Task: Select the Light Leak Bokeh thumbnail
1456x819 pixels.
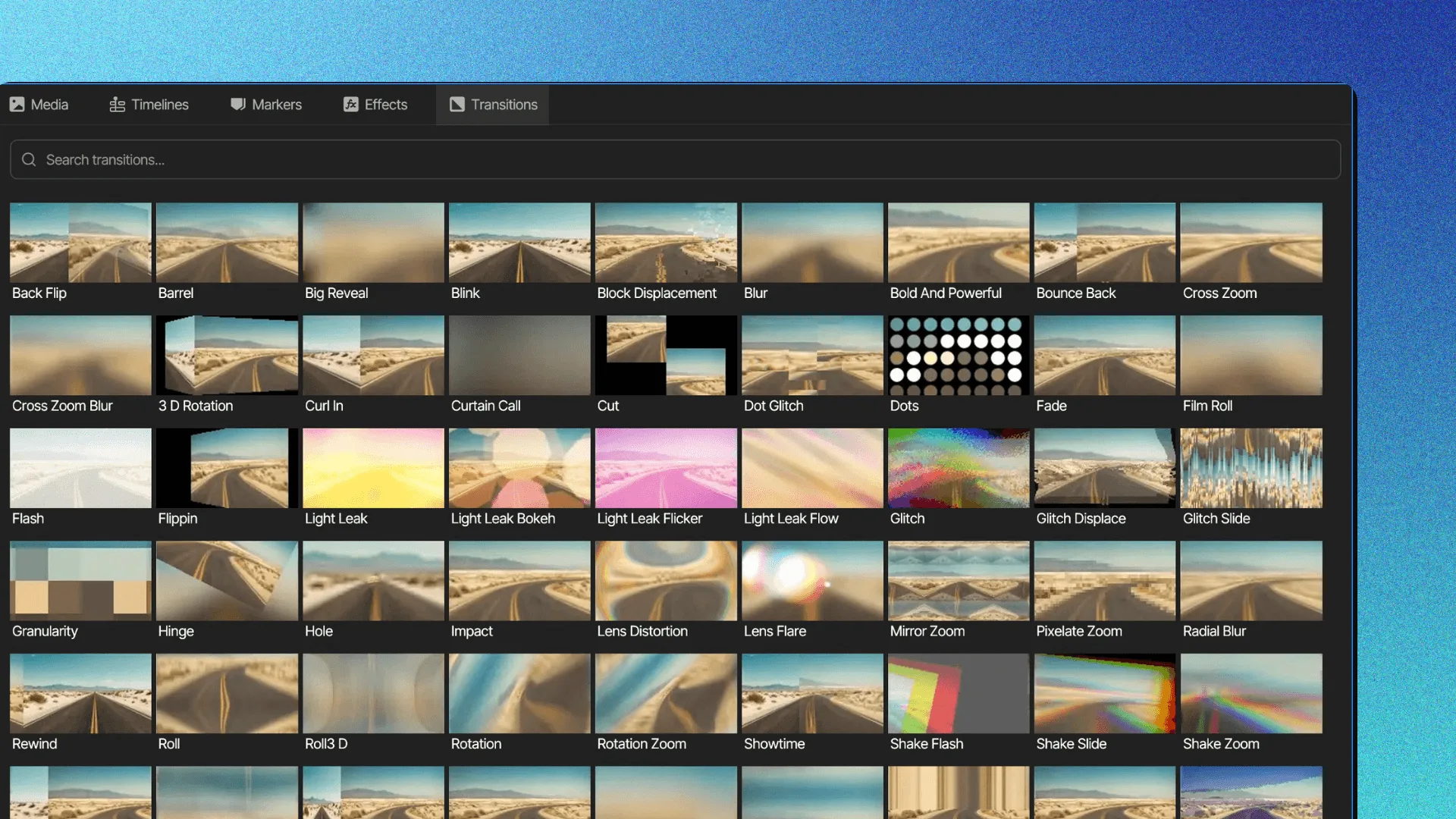Action: (x=519, y=468)
